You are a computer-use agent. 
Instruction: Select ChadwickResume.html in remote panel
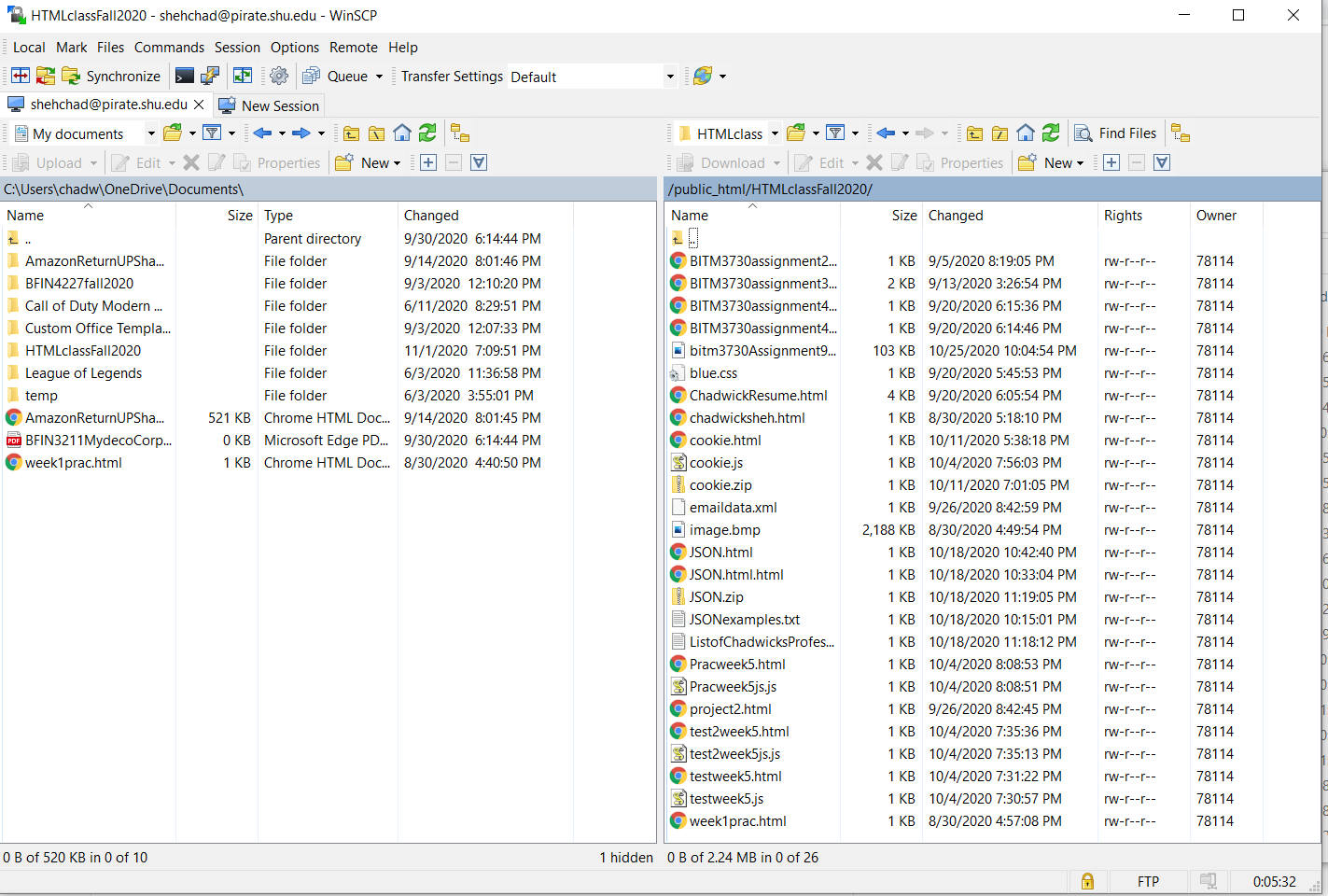coord(758,396)
